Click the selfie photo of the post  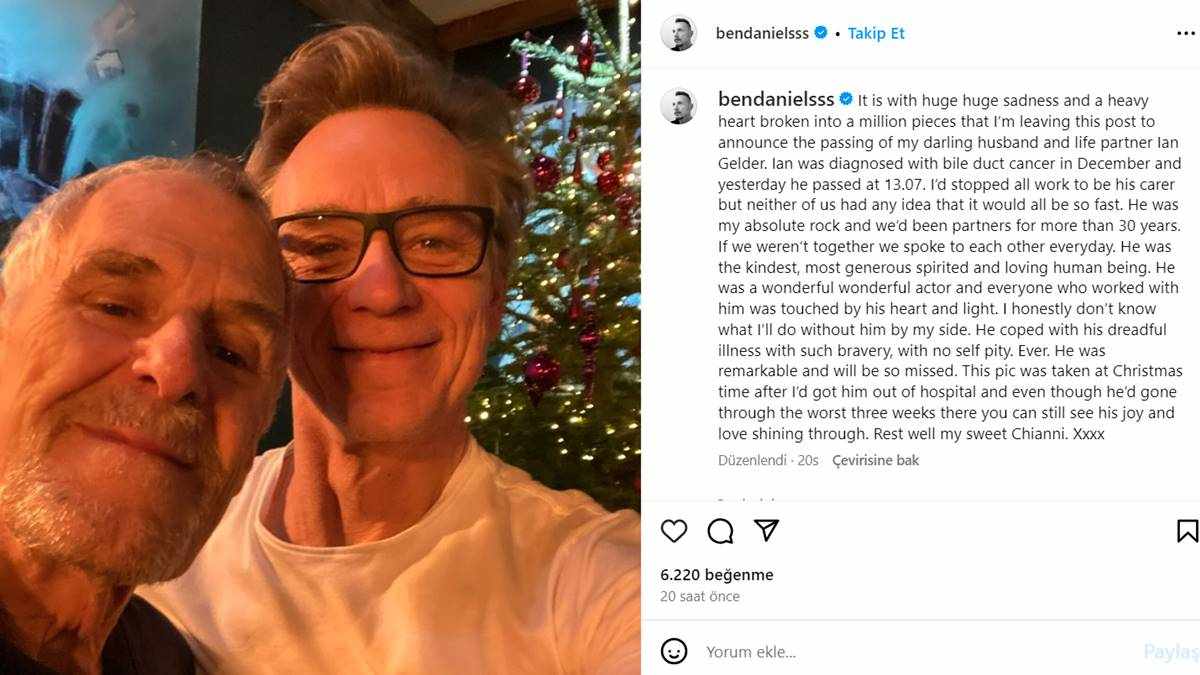click(x=320, y=337)
